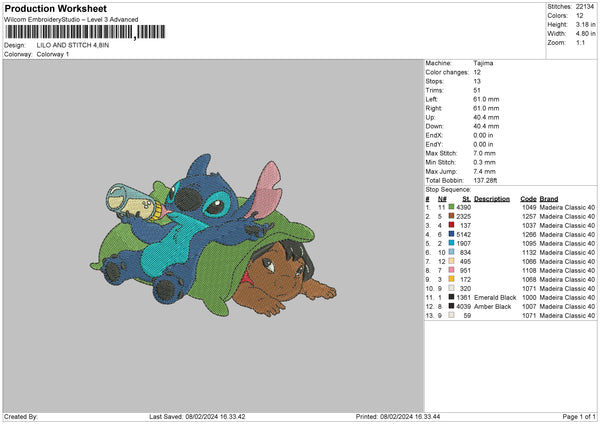Viewport: 600px width, 424px height.
Task: Select the Amber Black color swatch
Action: [x=452, y=306]
